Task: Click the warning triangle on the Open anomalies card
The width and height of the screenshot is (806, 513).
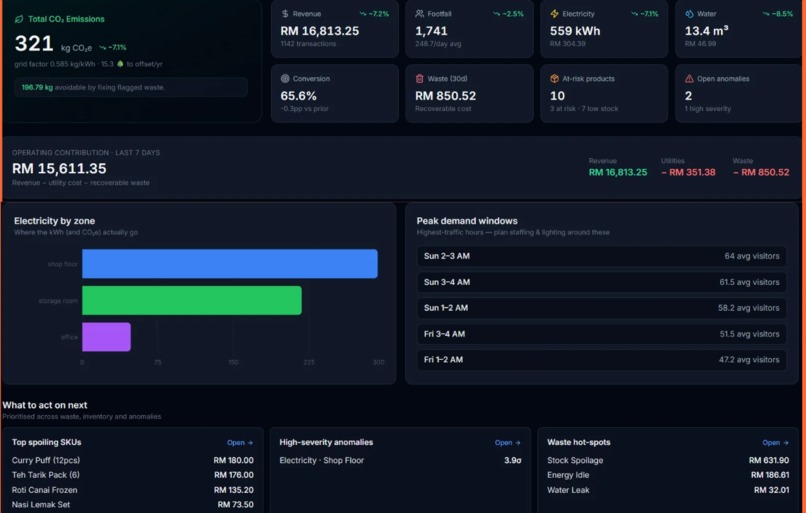Action: point(689,79)
